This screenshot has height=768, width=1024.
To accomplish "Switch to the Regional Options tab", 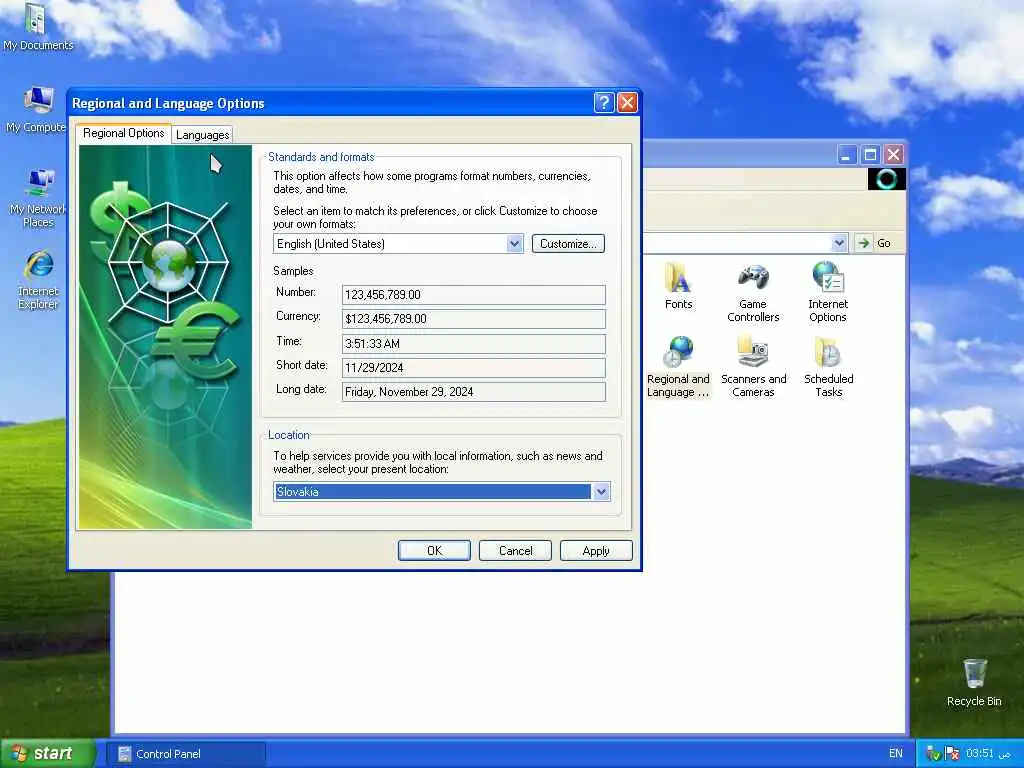I will tap(123, 133).
